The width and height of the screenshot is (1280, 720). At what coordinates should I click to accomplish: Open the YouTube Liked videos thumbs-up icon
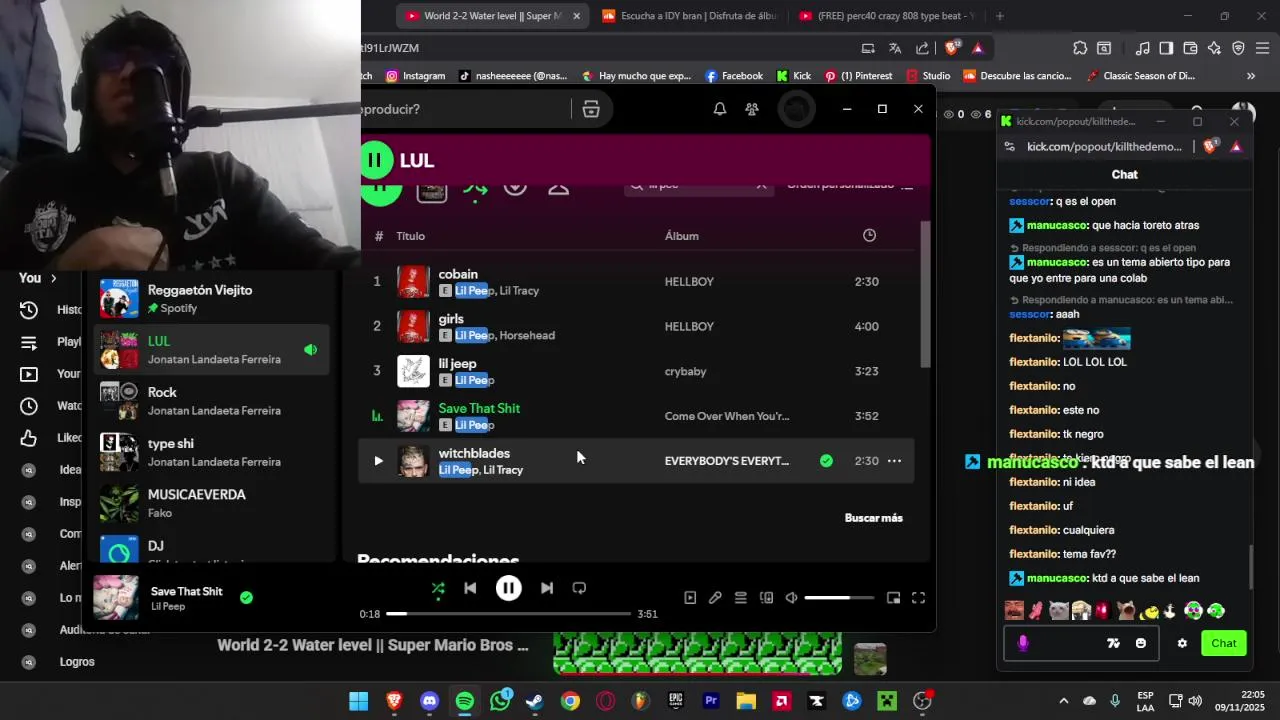point(29,438)
